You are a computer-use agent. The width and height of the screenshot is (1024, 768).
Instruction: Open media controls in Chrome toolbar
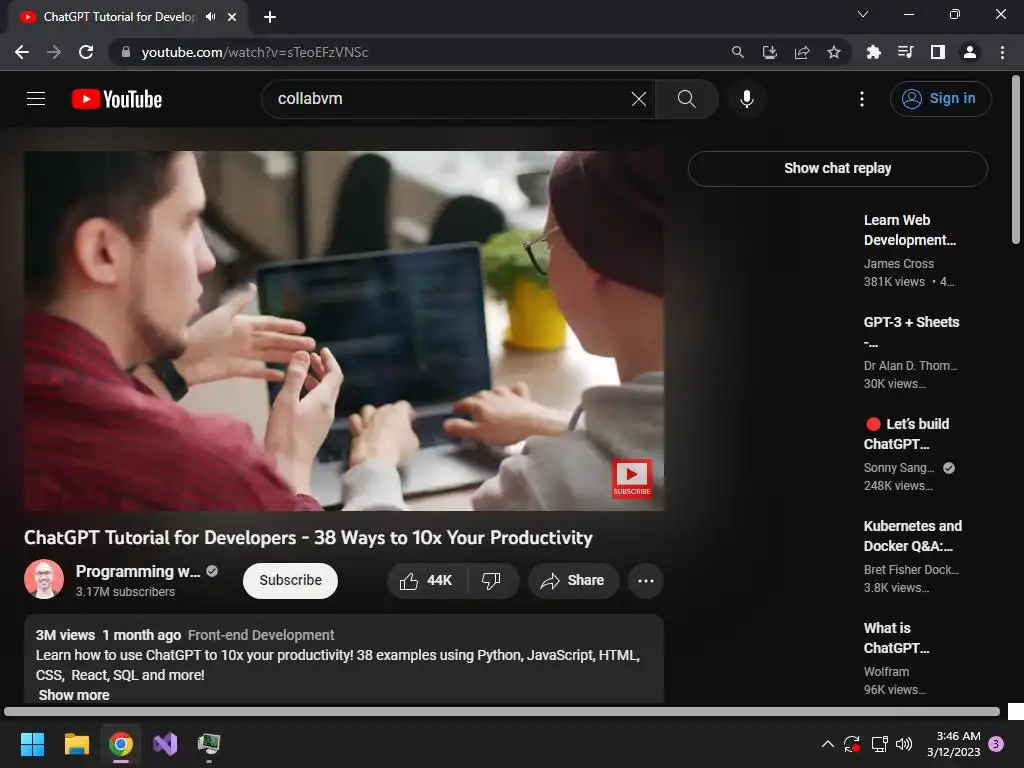[905, 52]
